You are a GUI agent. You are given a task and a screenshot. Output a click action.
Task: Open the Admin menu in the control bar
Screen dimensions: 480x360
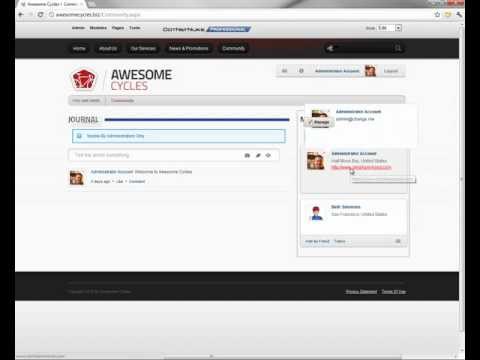(78, 28)
